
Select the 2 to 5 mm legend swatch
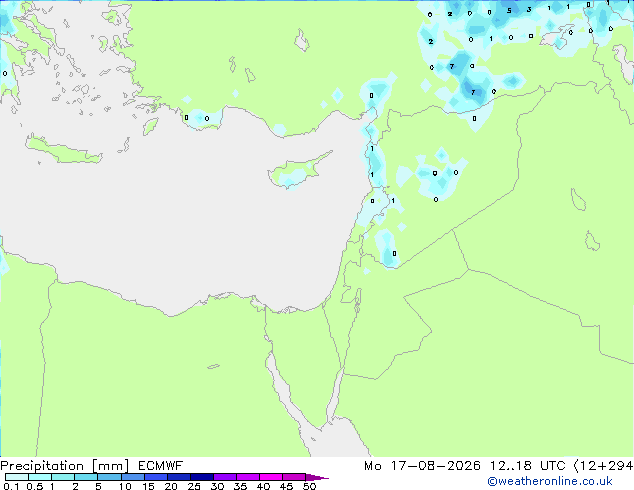click(x=86, y=477)
